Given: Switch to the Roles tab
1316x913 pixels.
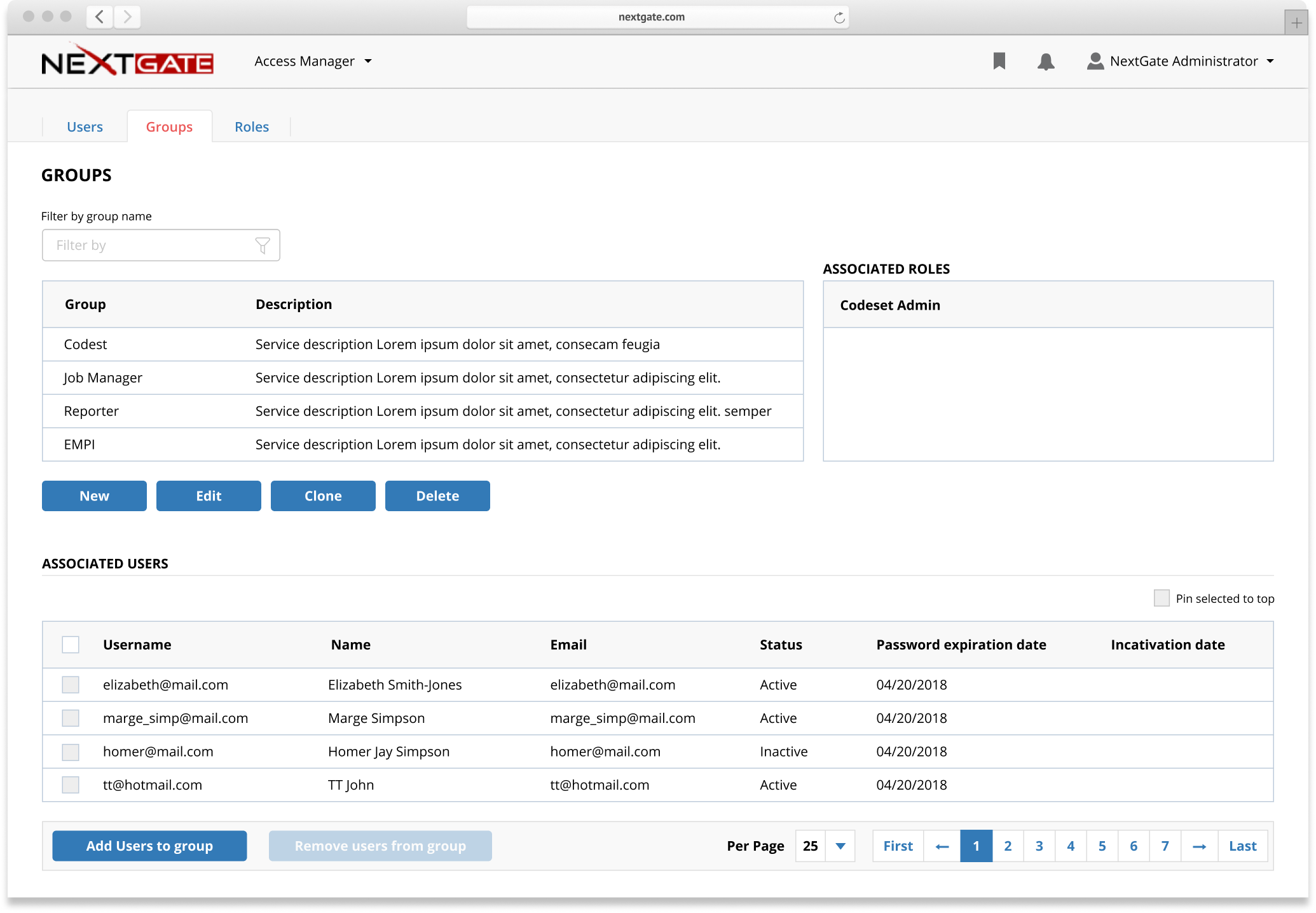Looking at the screenshot, I should (x=252, y=127).
